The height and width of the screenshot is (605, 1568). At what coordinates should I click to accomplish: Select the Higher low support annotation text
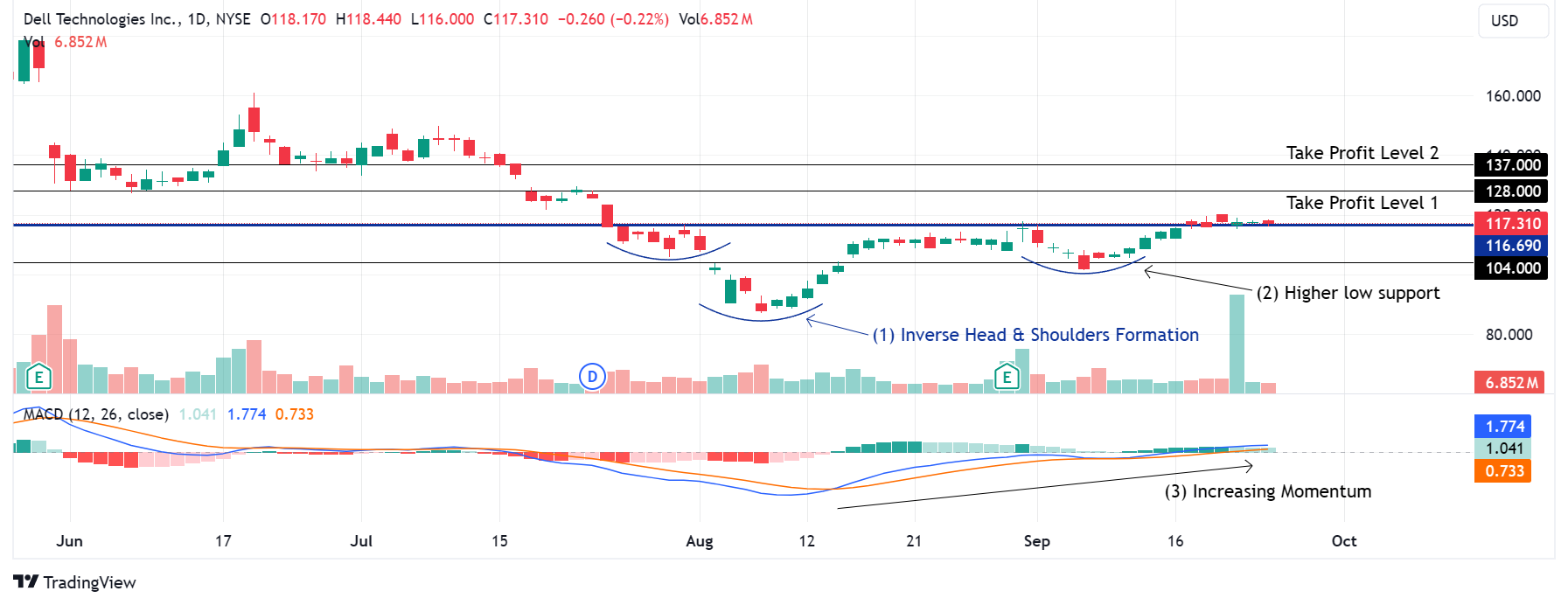(x=1348, y=293)
